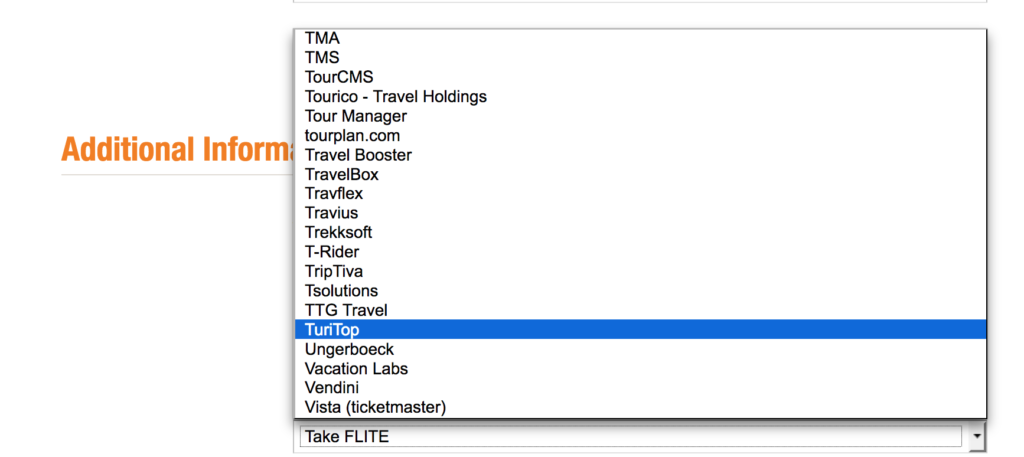
Task: Select Vacation Labs
Action: pos(356,368)
